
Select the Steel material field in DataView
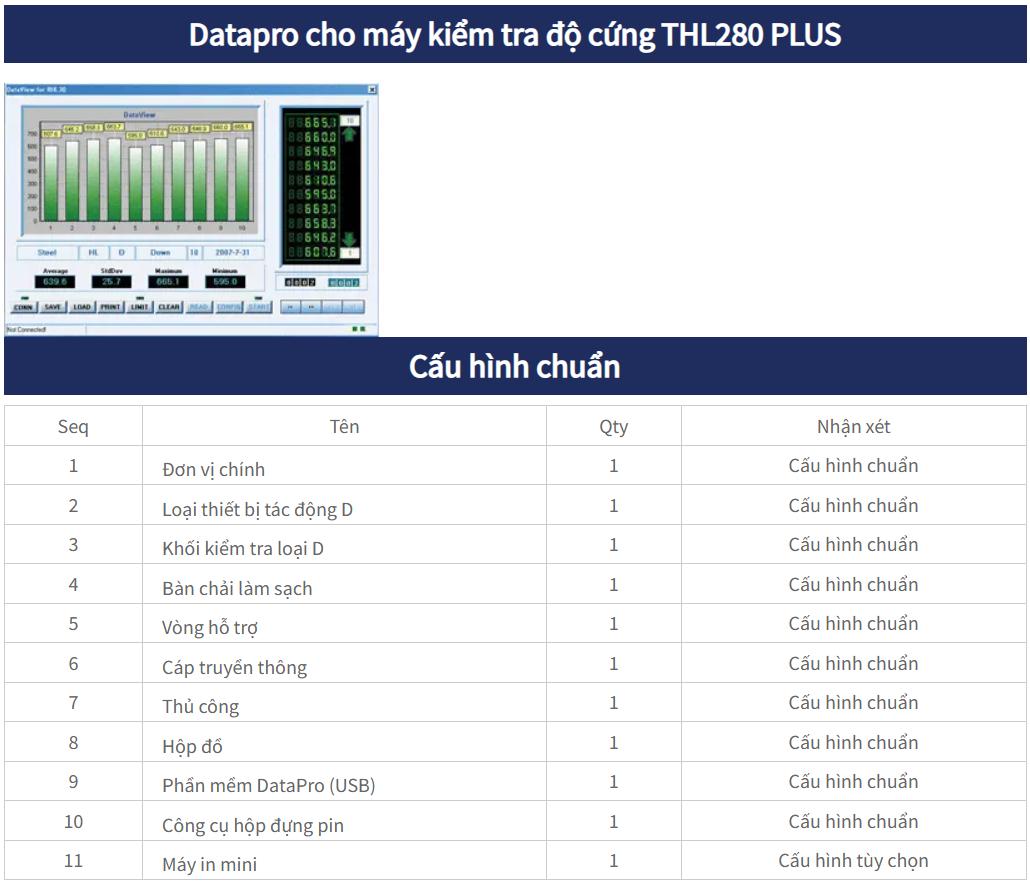click(47, 252)
